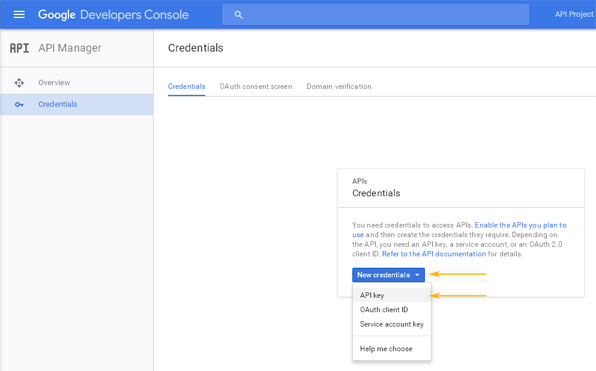596x371 pixels.
Task: Open the hamburger navigation menu
Action: point(19,14)
